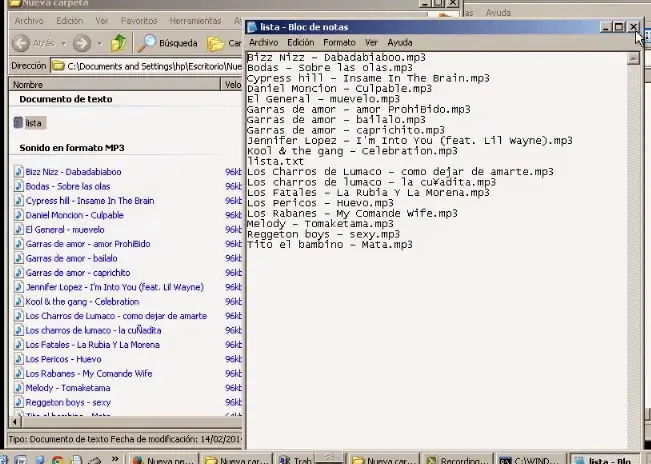Click Notepad line 'Tito el bambino - Mata.mp3'

pos(330,244)
